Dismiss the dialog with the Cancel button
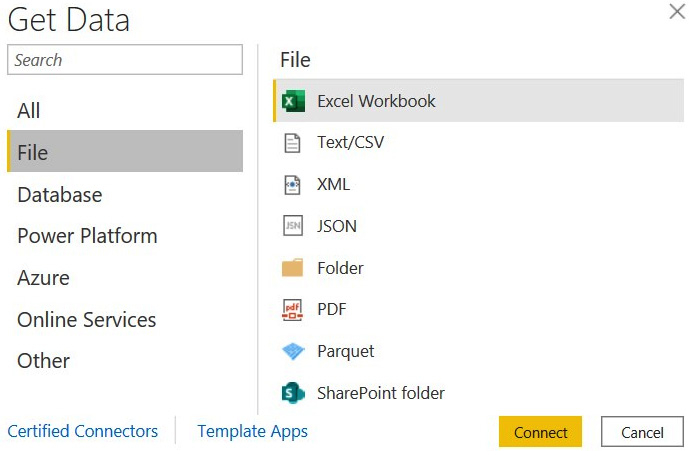The image size is (689, 451). click(x=642, y=432)
